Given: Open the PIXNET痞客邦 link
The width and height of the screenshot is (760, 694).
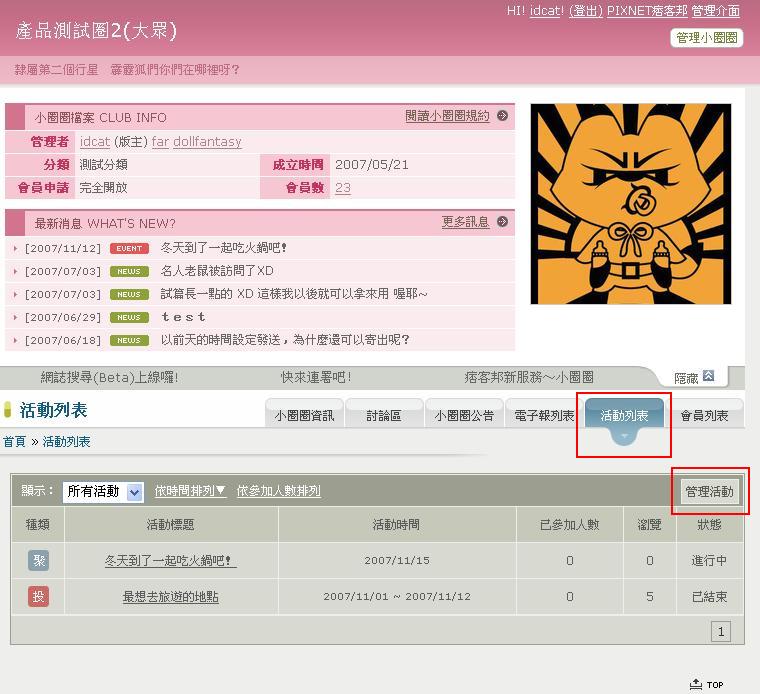Looking at the screenshot, I should click(647, 11).
